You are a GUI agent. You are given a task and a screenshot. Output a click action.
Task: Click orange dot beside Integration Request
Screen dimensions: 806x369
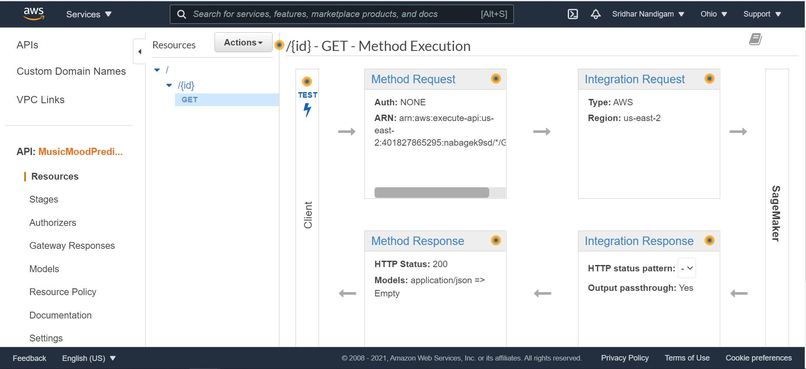pyautogui.click(x=709, y=79)
